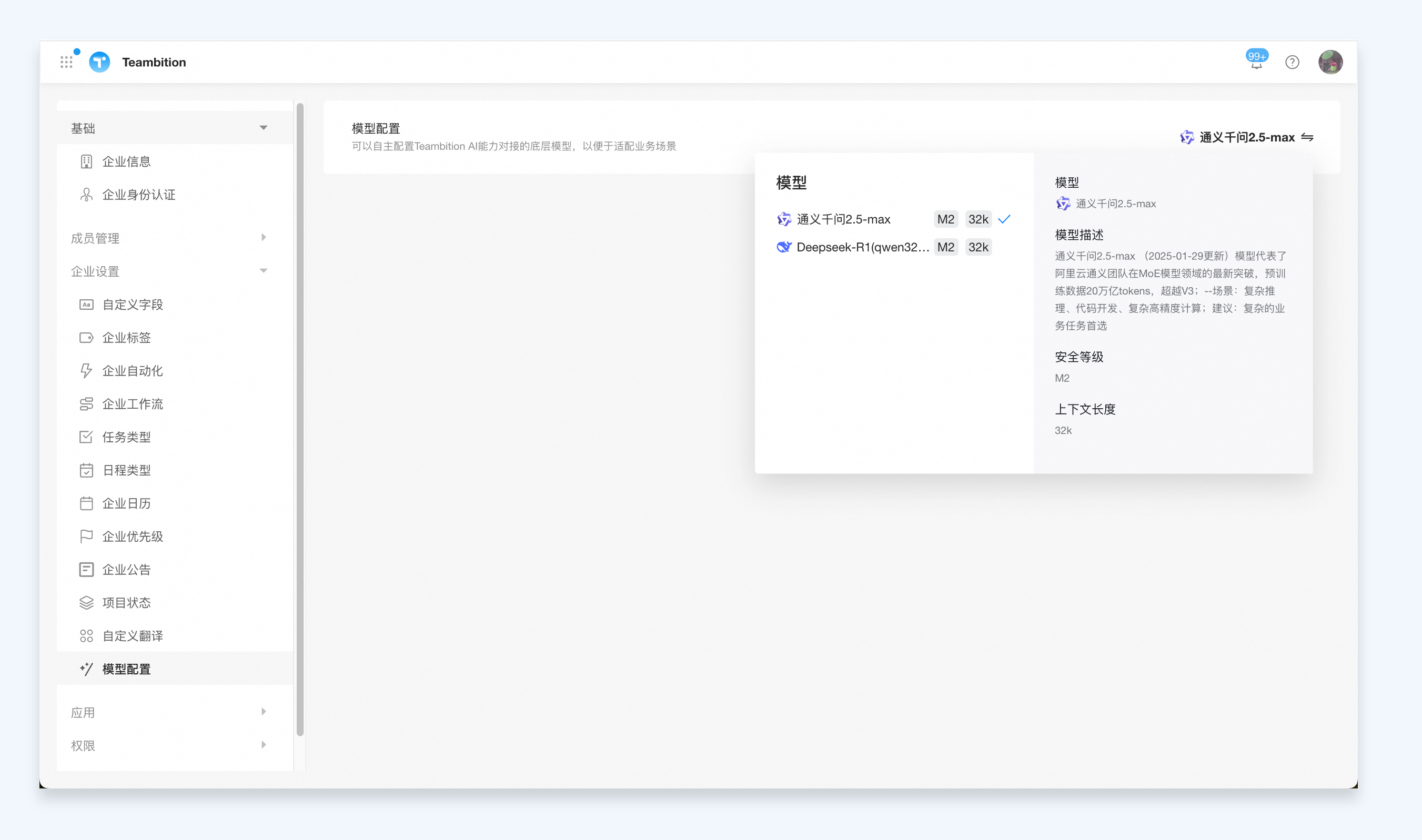This screenshot has width=1422, height=840.
Task: Go to 企业工作流 settings
Action: pyautogui.click(x=175, y=403)
